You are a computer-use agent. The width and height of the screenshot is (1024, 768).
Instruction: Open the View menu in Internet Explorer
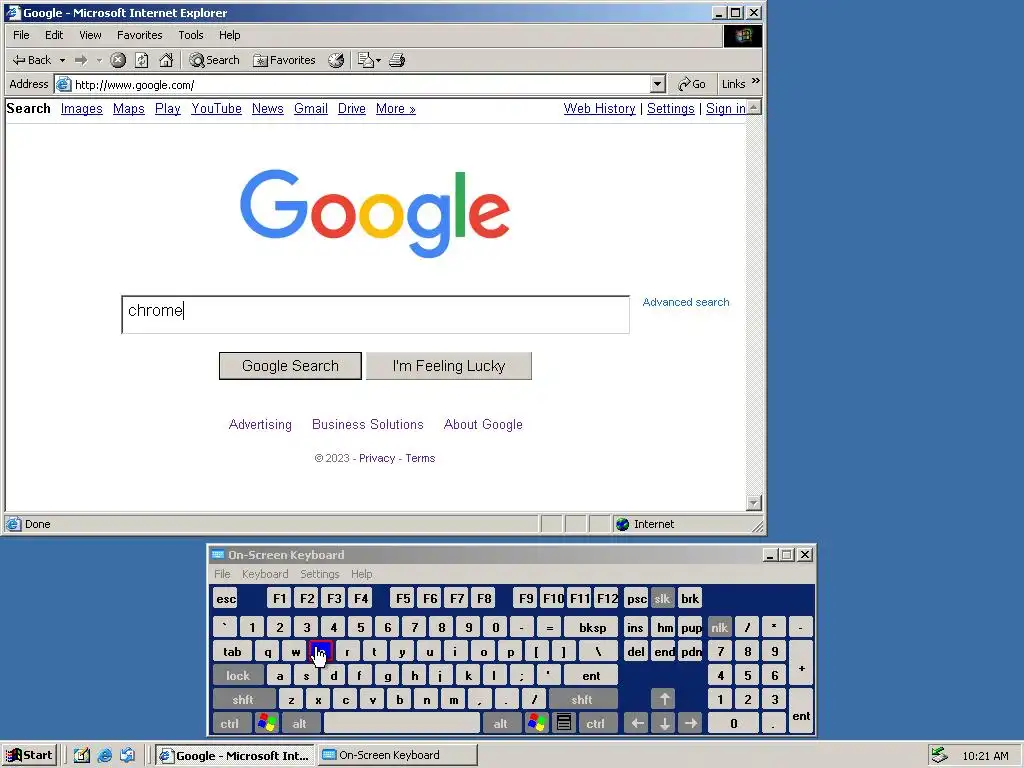point(90,35)
